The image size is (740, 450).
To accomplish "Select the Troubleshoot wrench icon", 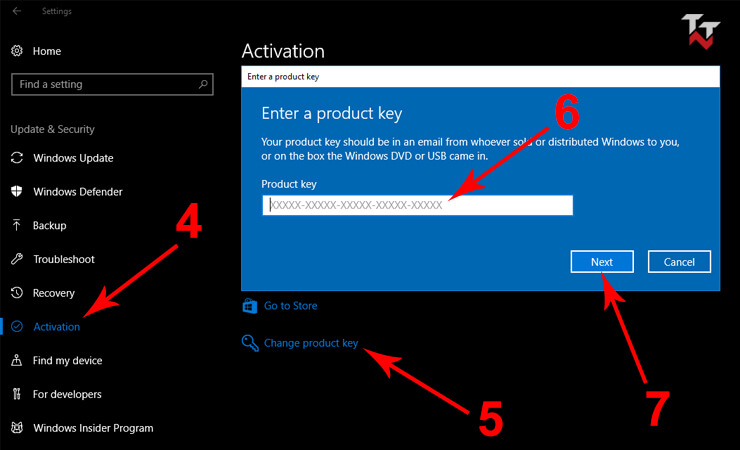I will click(x=17, y=259).
